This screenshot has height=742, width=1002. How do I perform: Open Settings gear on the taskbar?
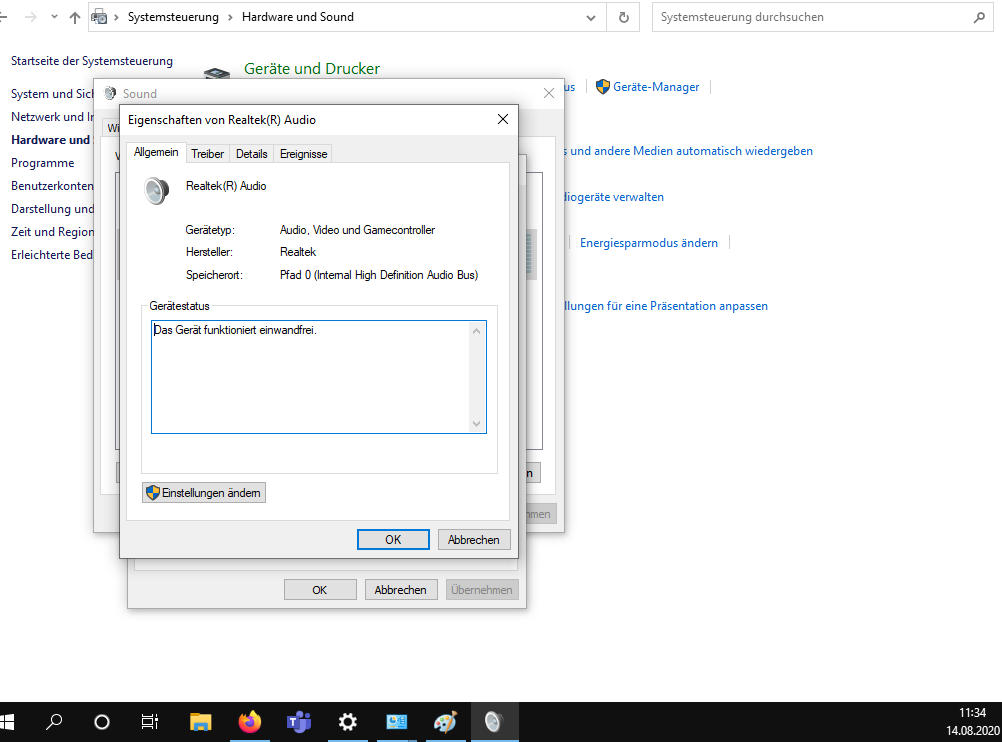[348, 722]
